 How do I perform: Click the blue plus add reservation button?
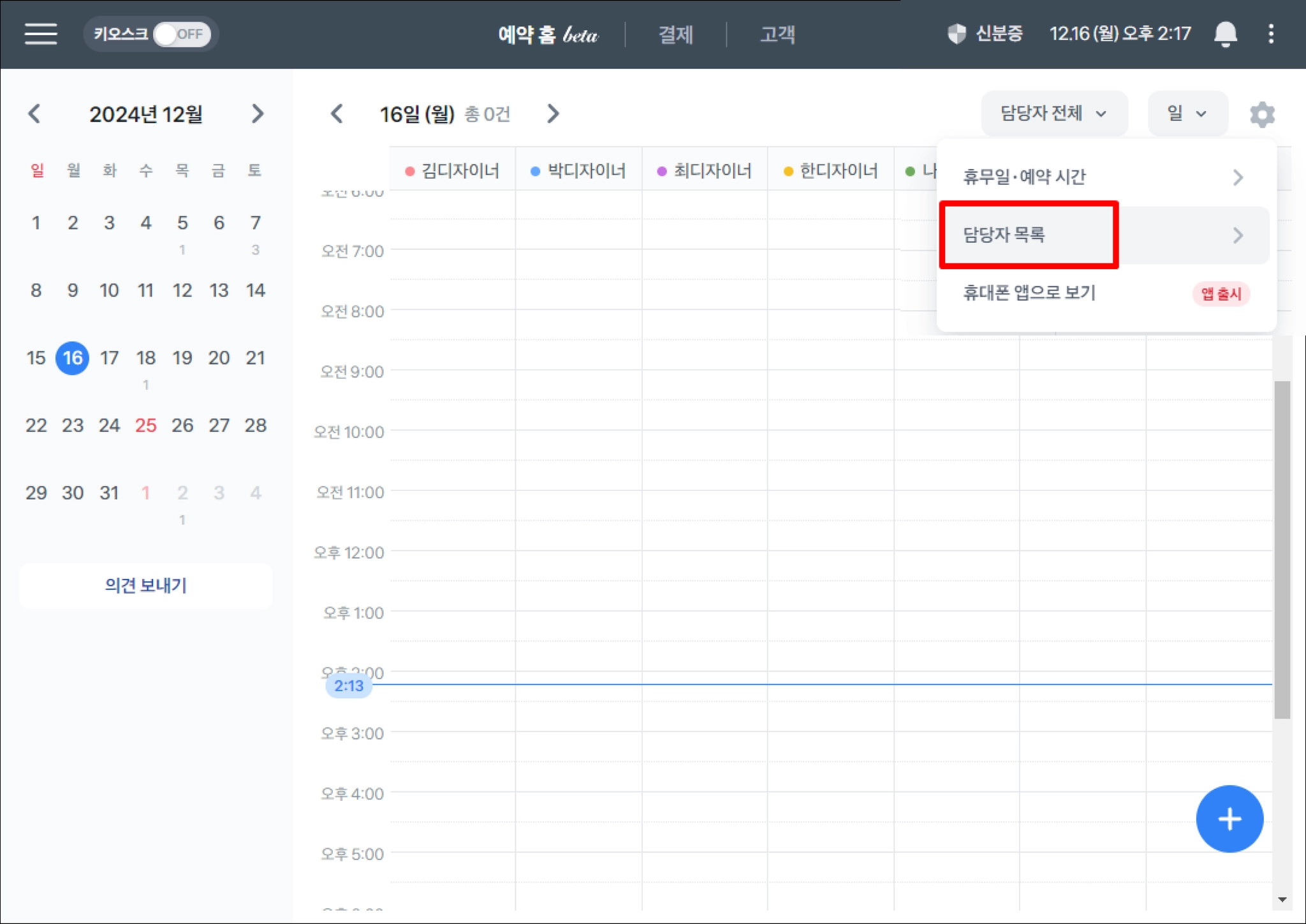click(1229, 819)
